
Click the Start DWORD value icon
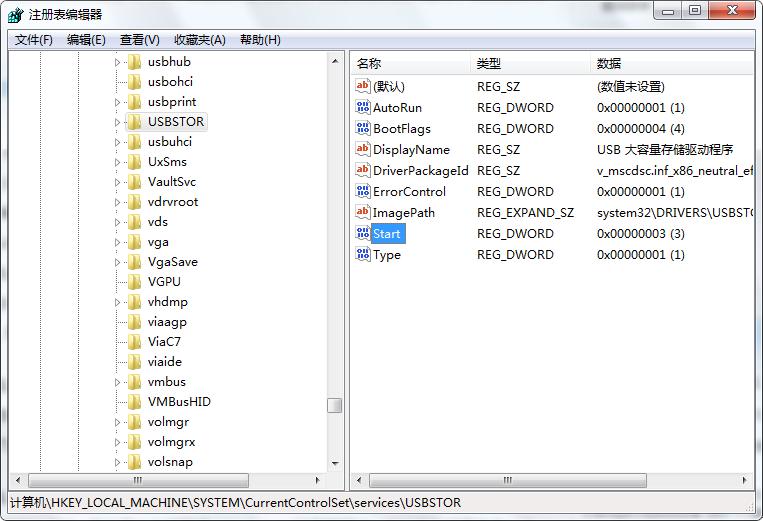click(x=363, y=233)
